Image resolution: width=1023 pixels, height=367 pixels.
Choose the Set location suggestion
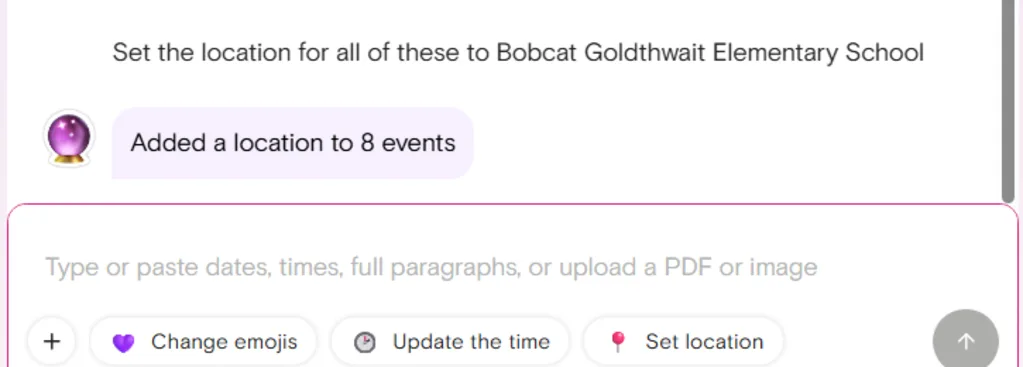click(683, 341)
